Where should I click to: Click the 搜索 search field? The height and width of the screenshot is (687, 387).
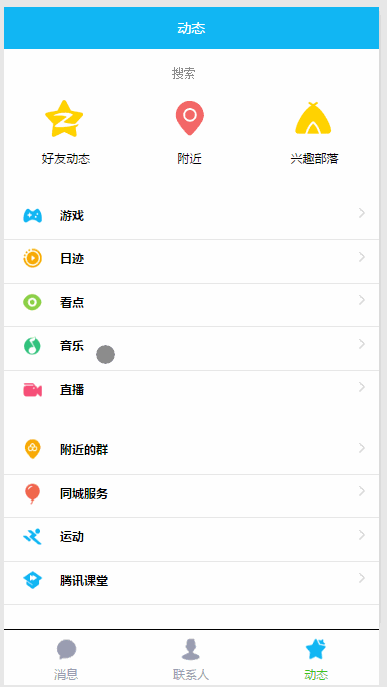184,74
